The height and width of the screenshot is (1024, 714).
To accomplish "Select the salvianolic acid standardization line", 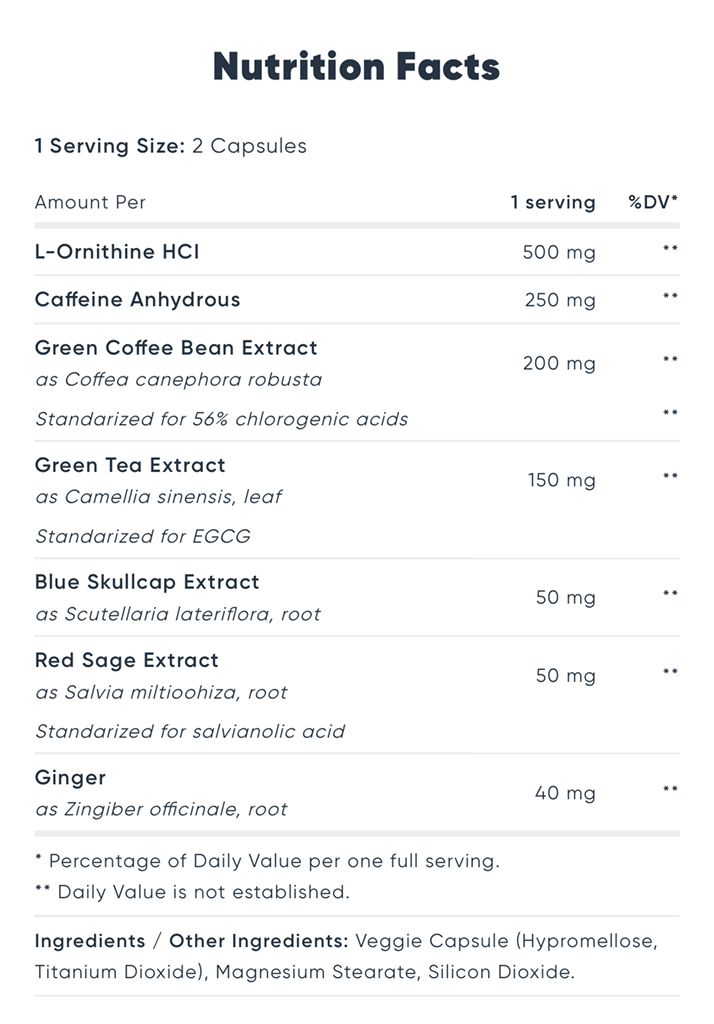I will tap(190, 731).
